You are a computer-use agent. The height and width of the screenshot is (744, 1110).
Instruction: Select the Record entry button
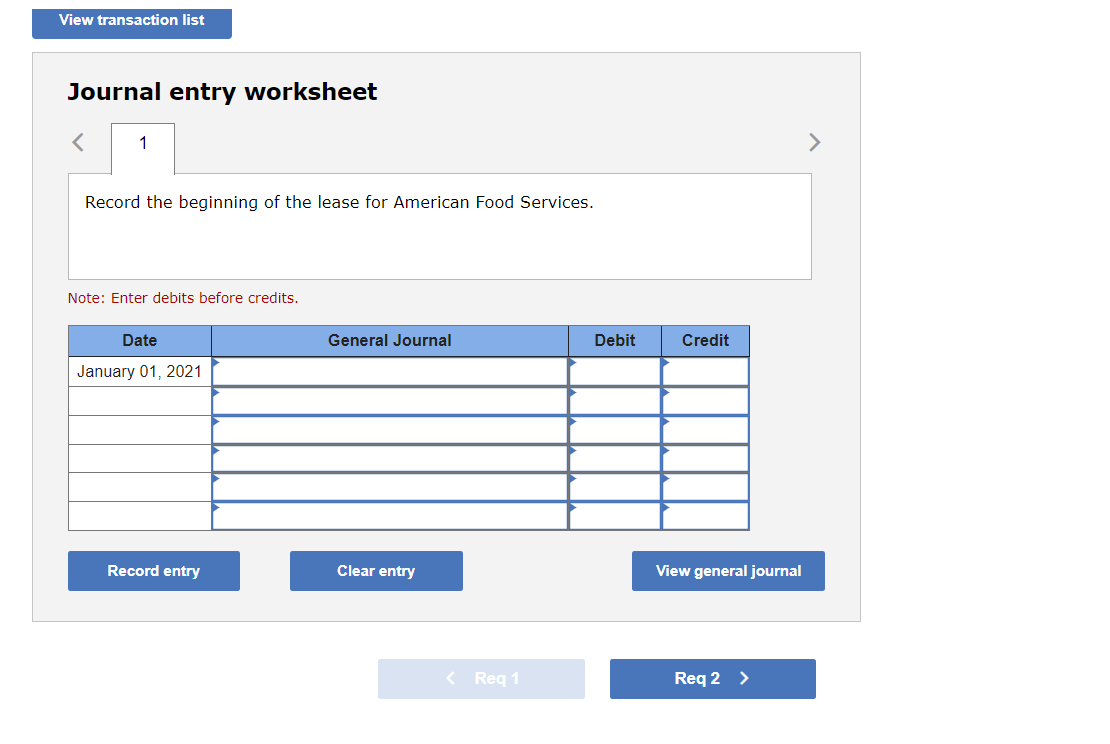pos(153,570)
